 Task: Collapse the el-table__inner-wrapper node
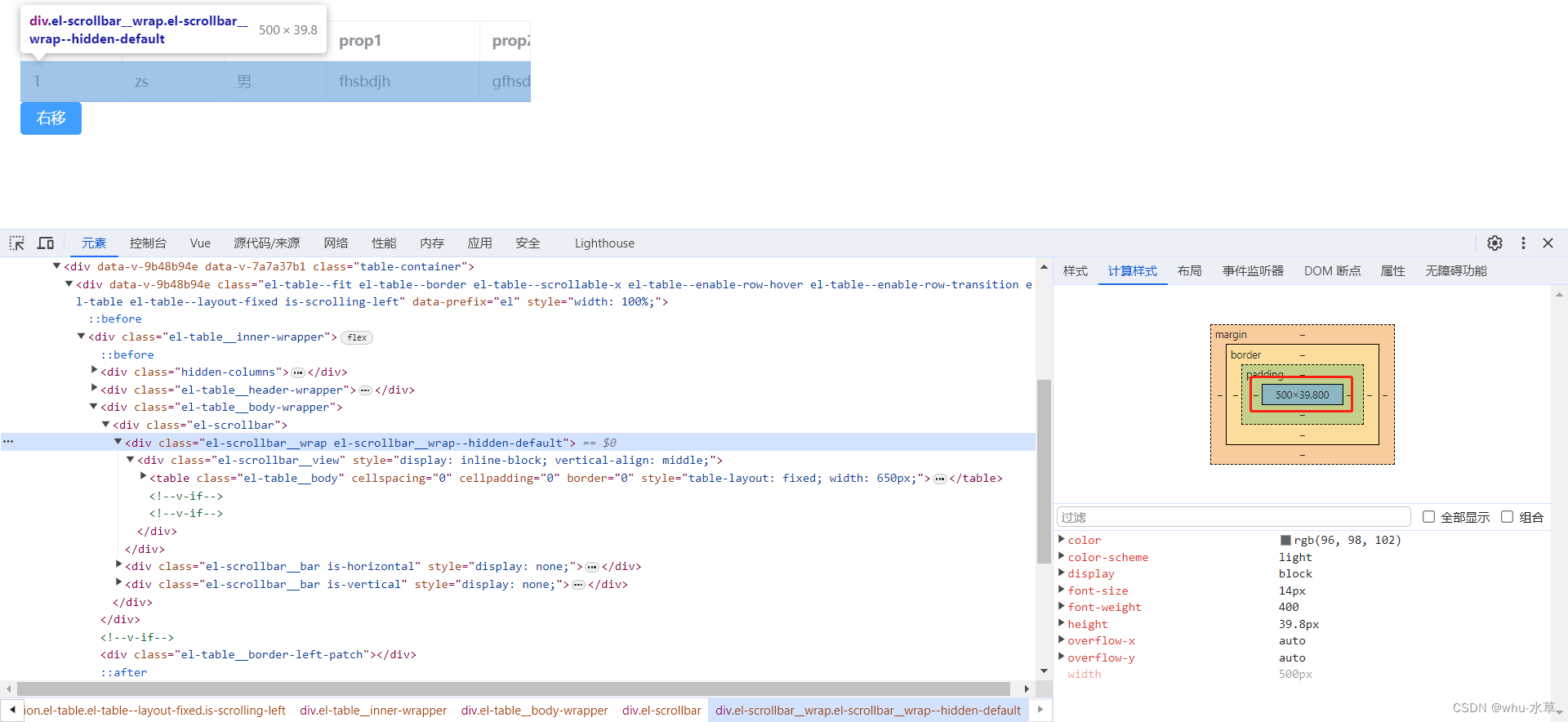[x=81, y=336]
